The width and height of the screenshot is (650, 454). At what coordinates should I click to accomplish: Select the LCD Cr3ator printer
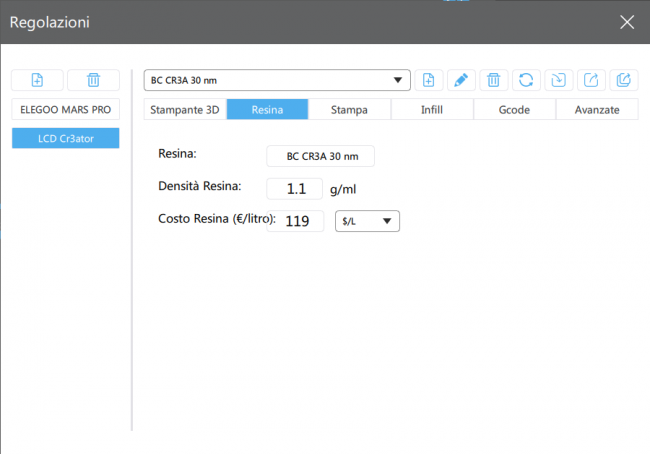tap(66, 138)
